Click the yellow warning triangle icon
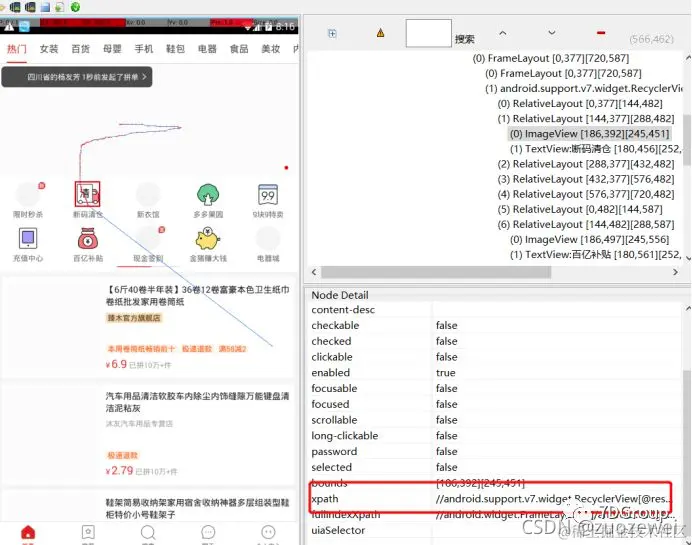Image resolution: width=692 pixels, height=545 pixels. (380, 33)
